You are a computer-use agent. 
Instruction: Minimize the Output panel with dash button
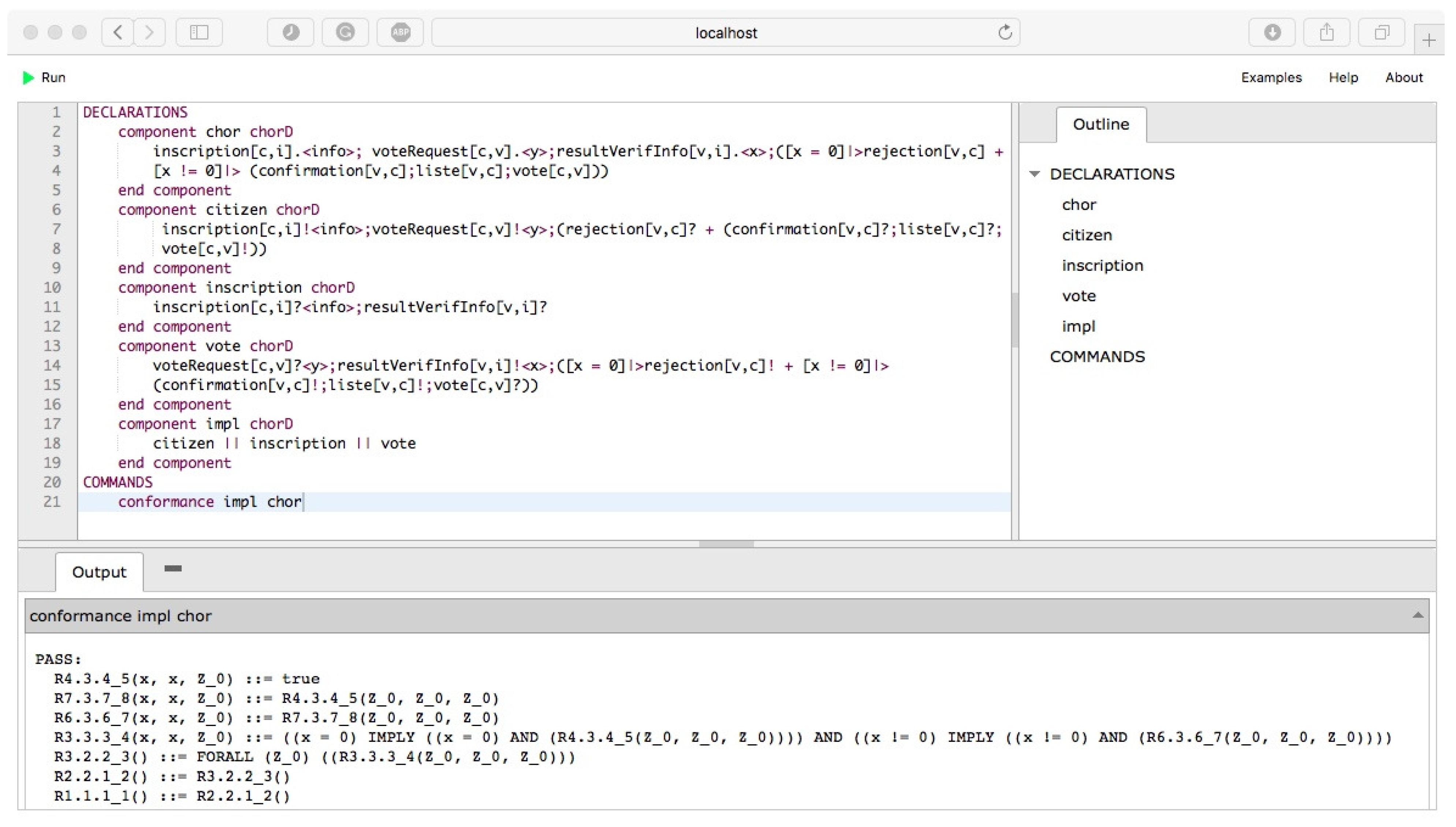tap(173, 569)
